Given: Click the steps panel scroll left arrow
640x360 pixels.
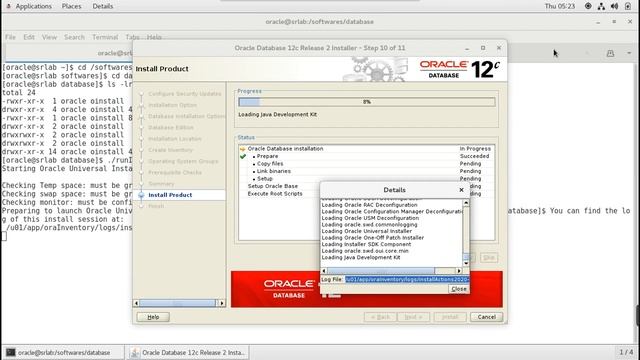Looking at the screenshot, I should pyautogui.click(x=136, y=303).
